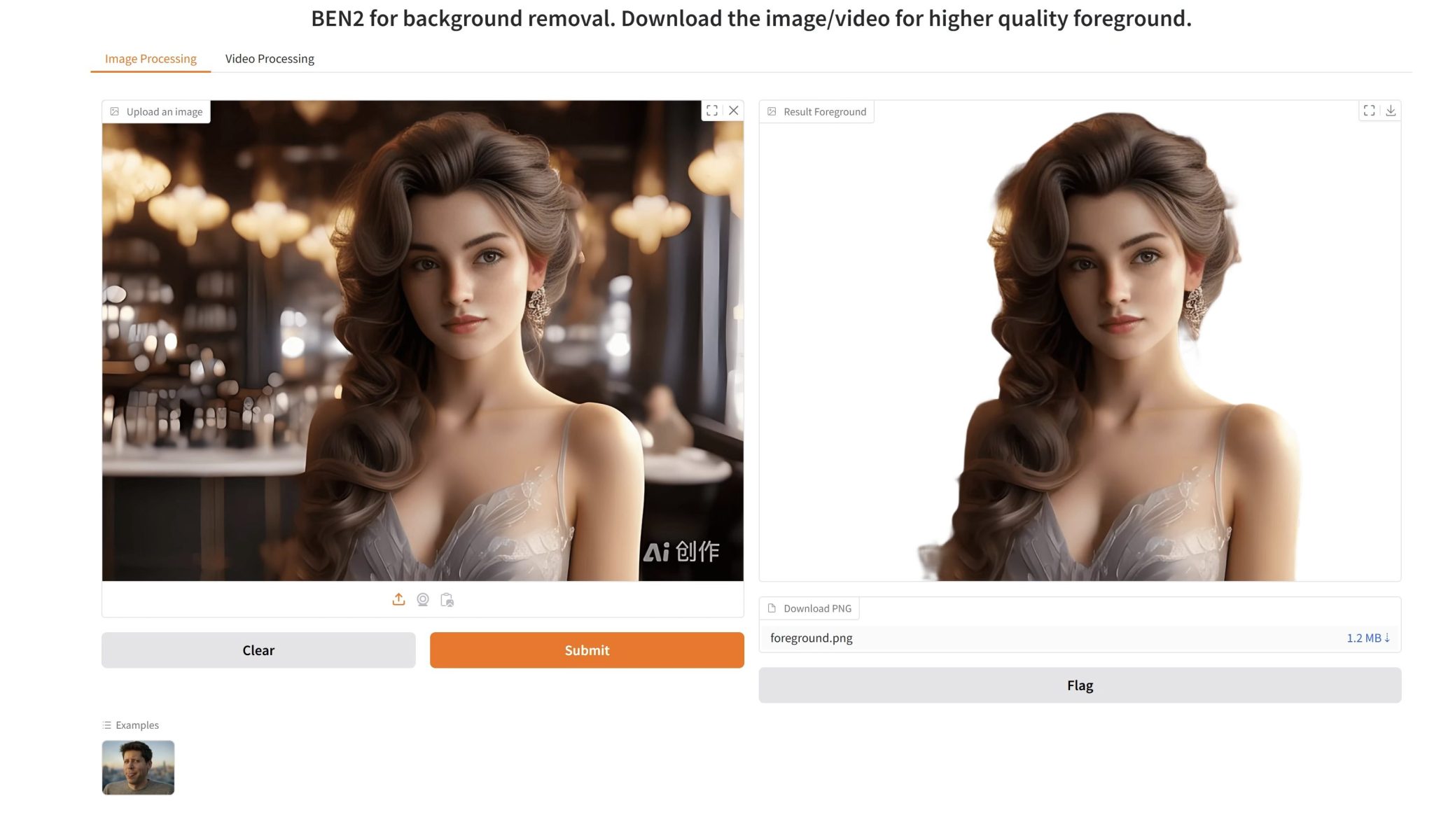Click the upload file icon below image
The image size is (1434, 840).
tap(398, 600)
